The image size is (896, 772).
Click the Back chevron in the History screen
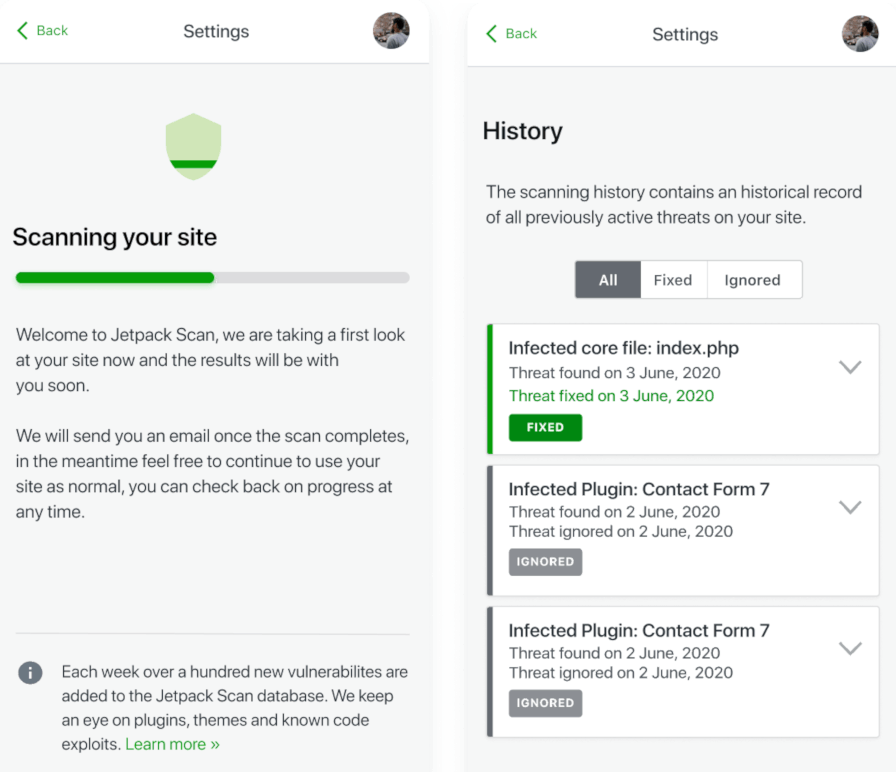[491, 34]
